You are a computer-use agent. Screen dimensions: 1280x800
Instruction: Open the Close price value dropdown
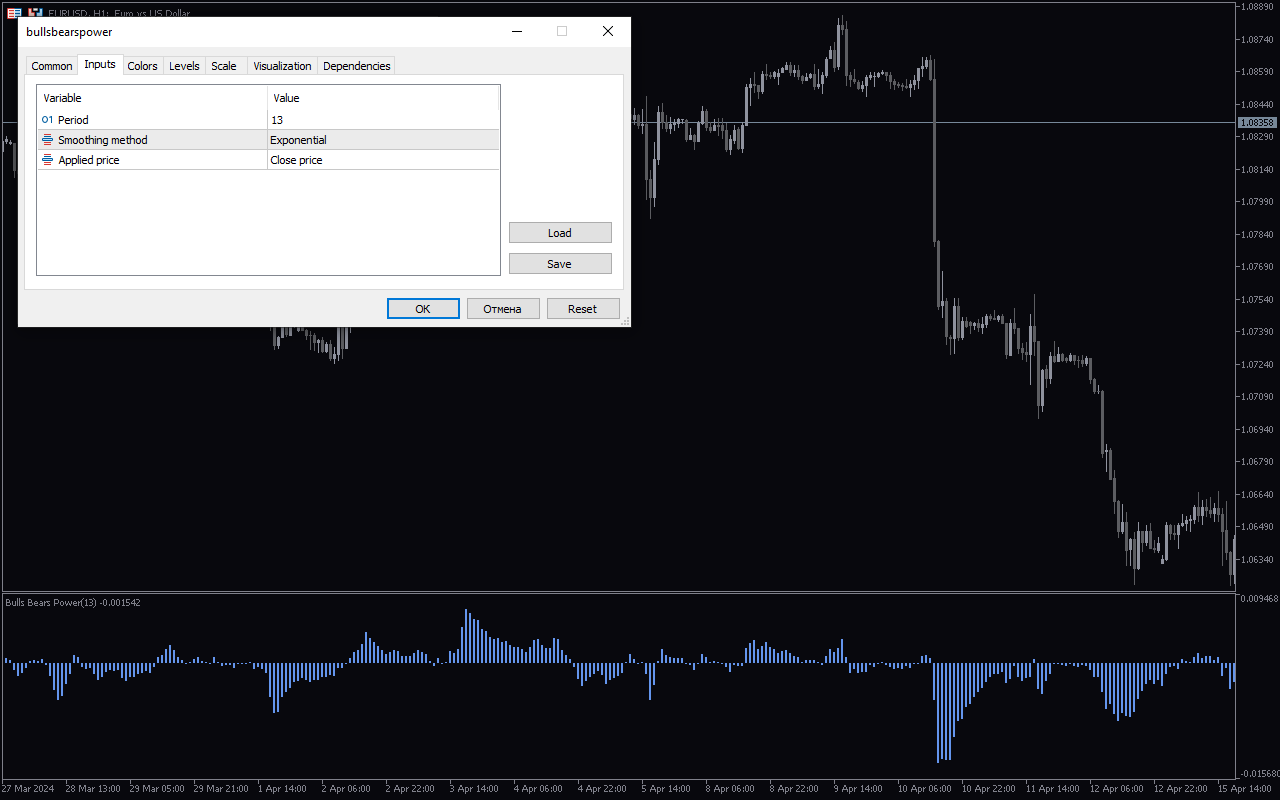[383, 160]
